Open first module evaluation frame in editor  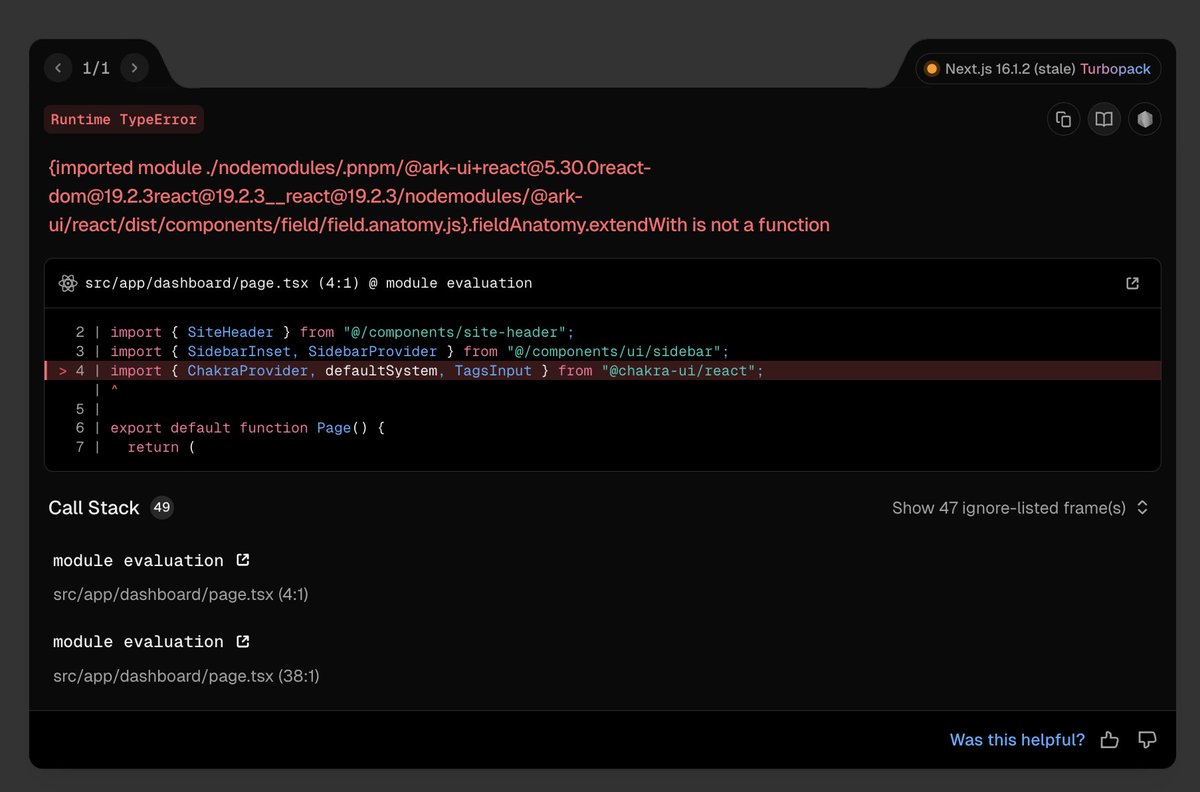coord(242,560)
